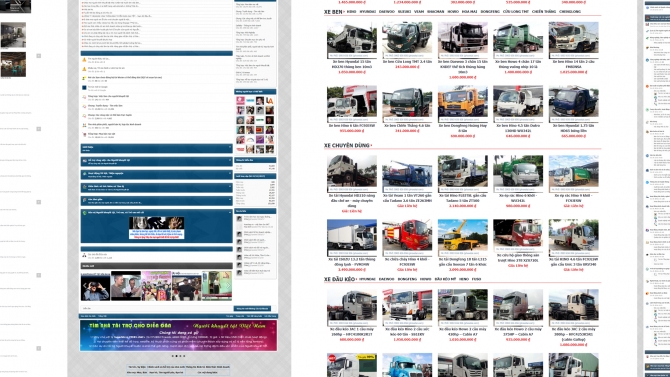
Task: Select HYUNDAI in the XE ĐẦU KÉO row
Action: tap(367, 279)
